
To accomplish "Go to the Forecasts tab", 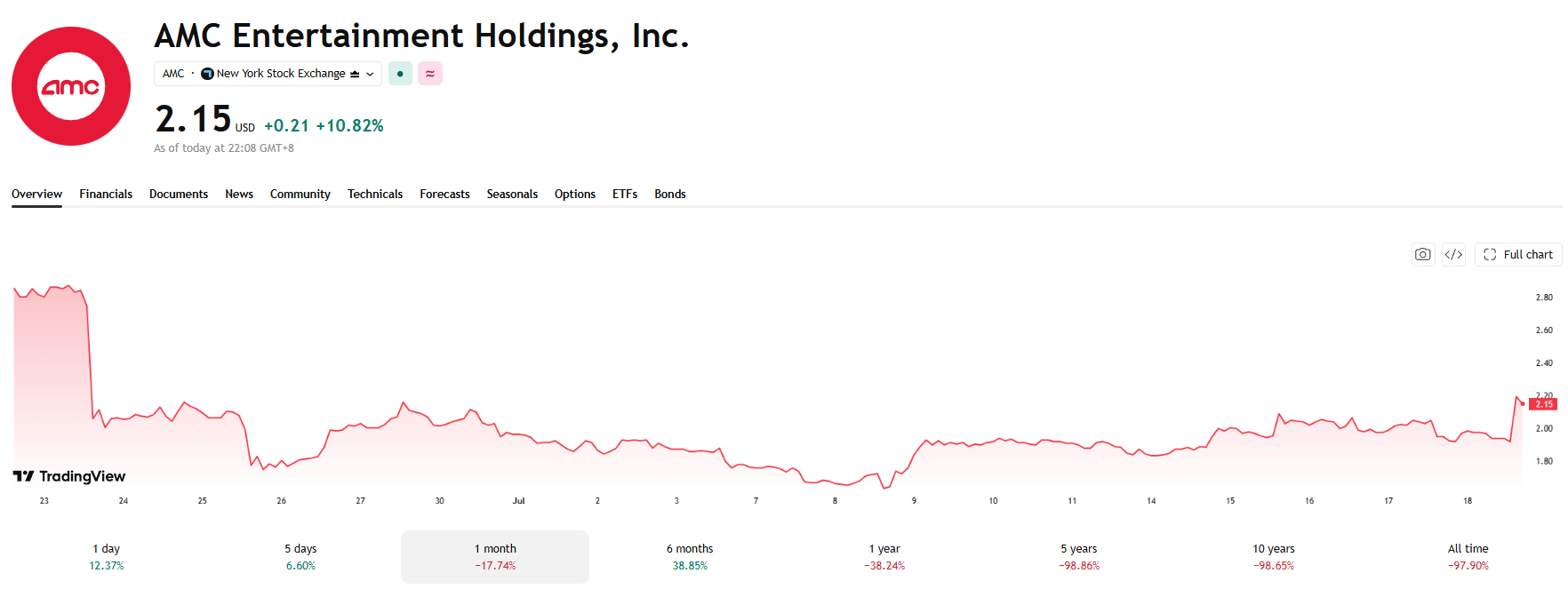I will pyautogui.click(x=444, y=194).
